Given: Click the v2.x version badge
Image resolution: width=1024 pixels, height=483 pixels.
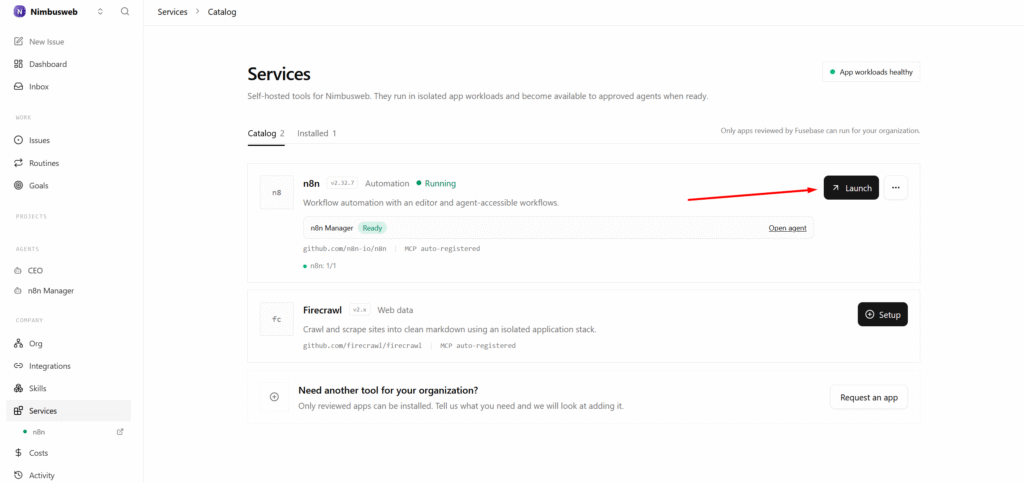Looking at the screenshot, I should click(360, 310).
